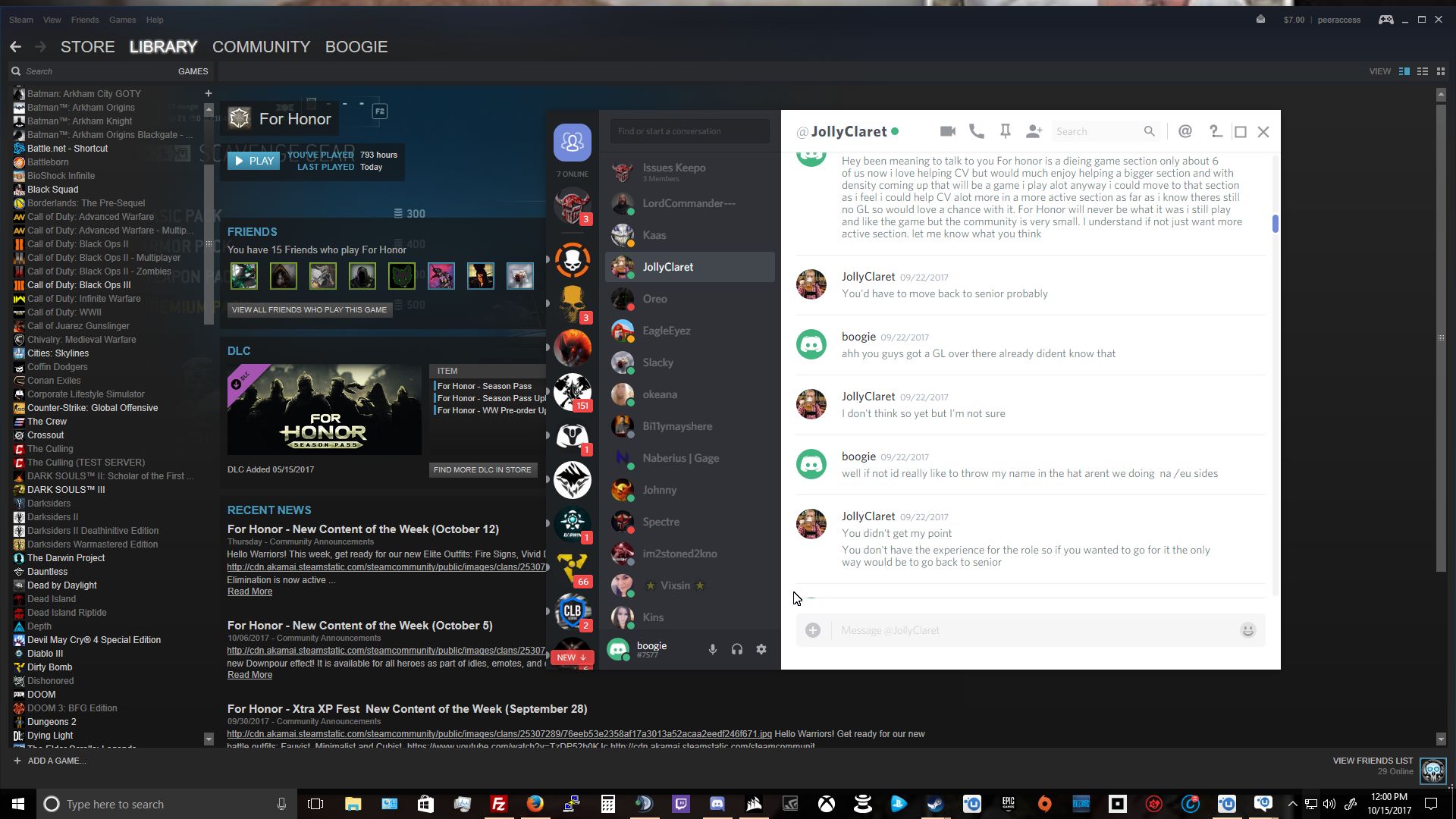Screen dimensions: 1456x819
Task: Click FIND MORE DLC IN STORE
Action: click(x=482, y=469)
